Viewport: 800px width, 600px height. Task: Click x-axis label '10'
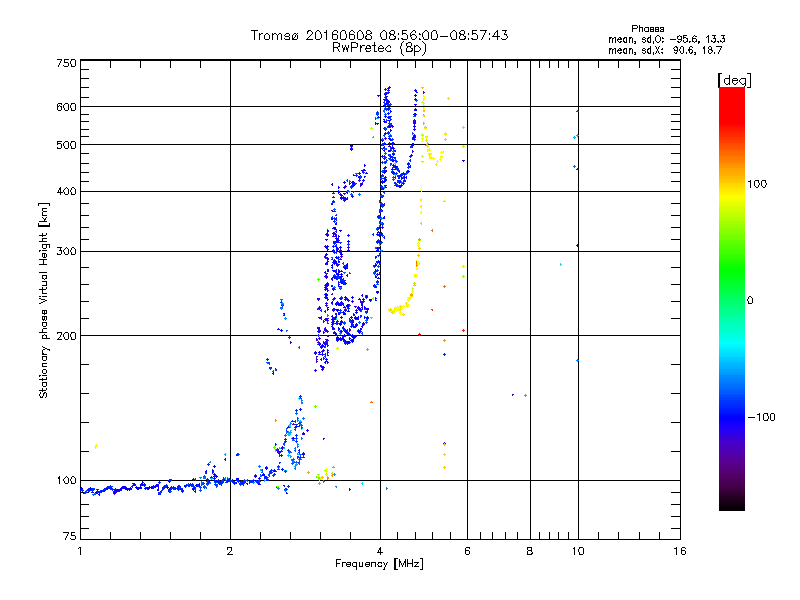click(578, 551)
